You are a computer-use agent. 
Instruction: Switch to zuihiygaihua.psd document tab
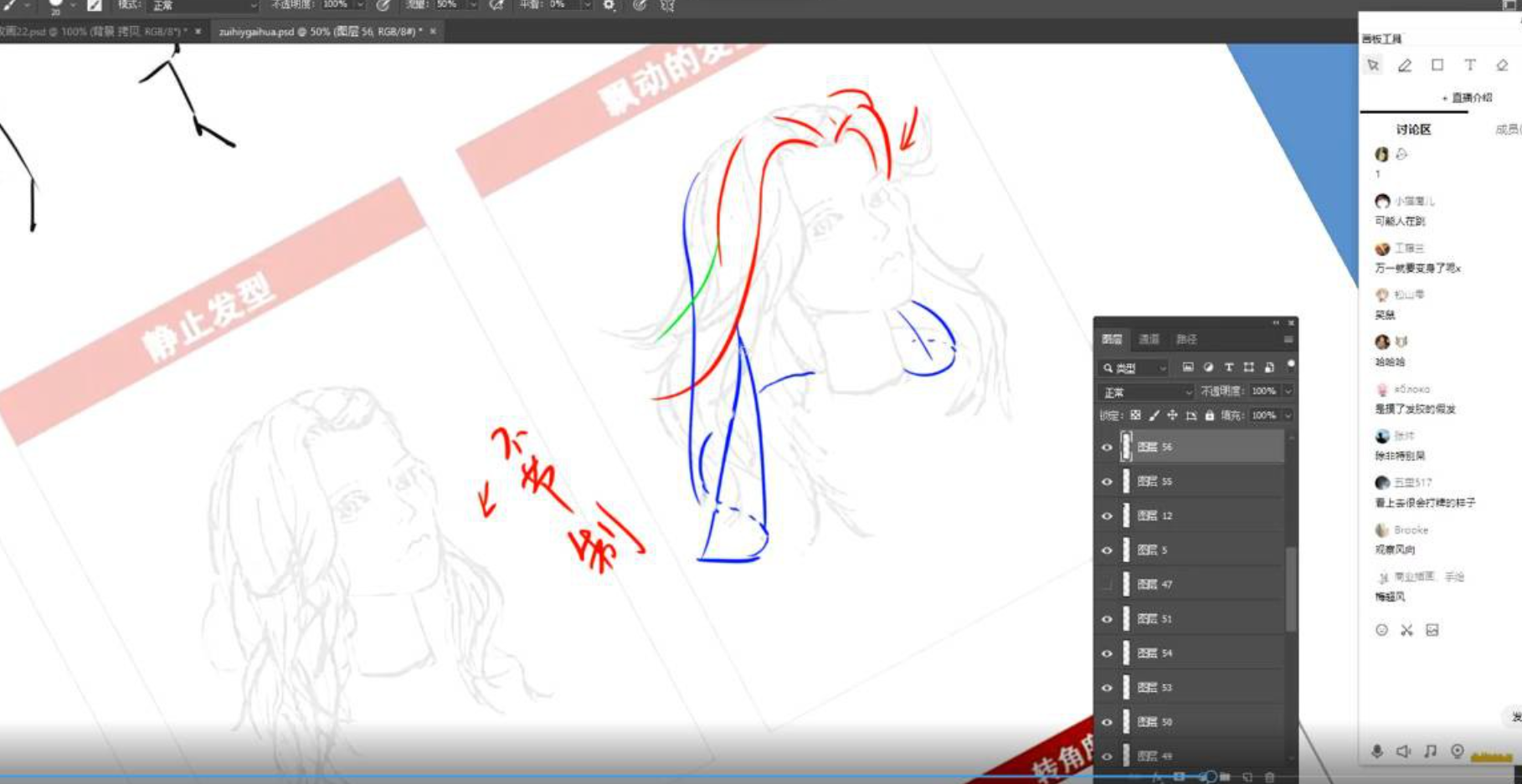coord(321,32)
